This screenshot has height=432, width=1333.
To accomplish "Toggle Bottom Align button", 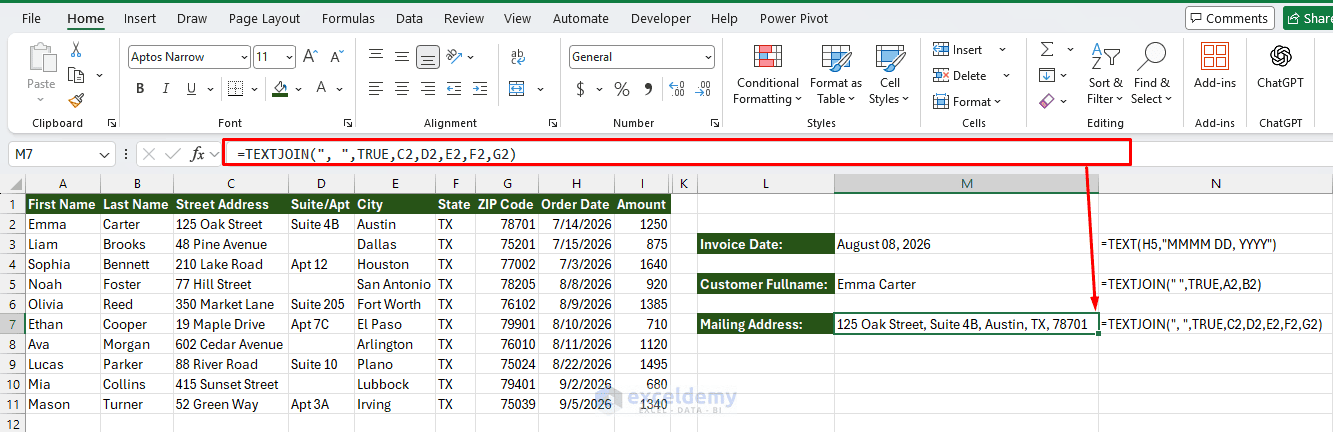I will tap(428, 57).
